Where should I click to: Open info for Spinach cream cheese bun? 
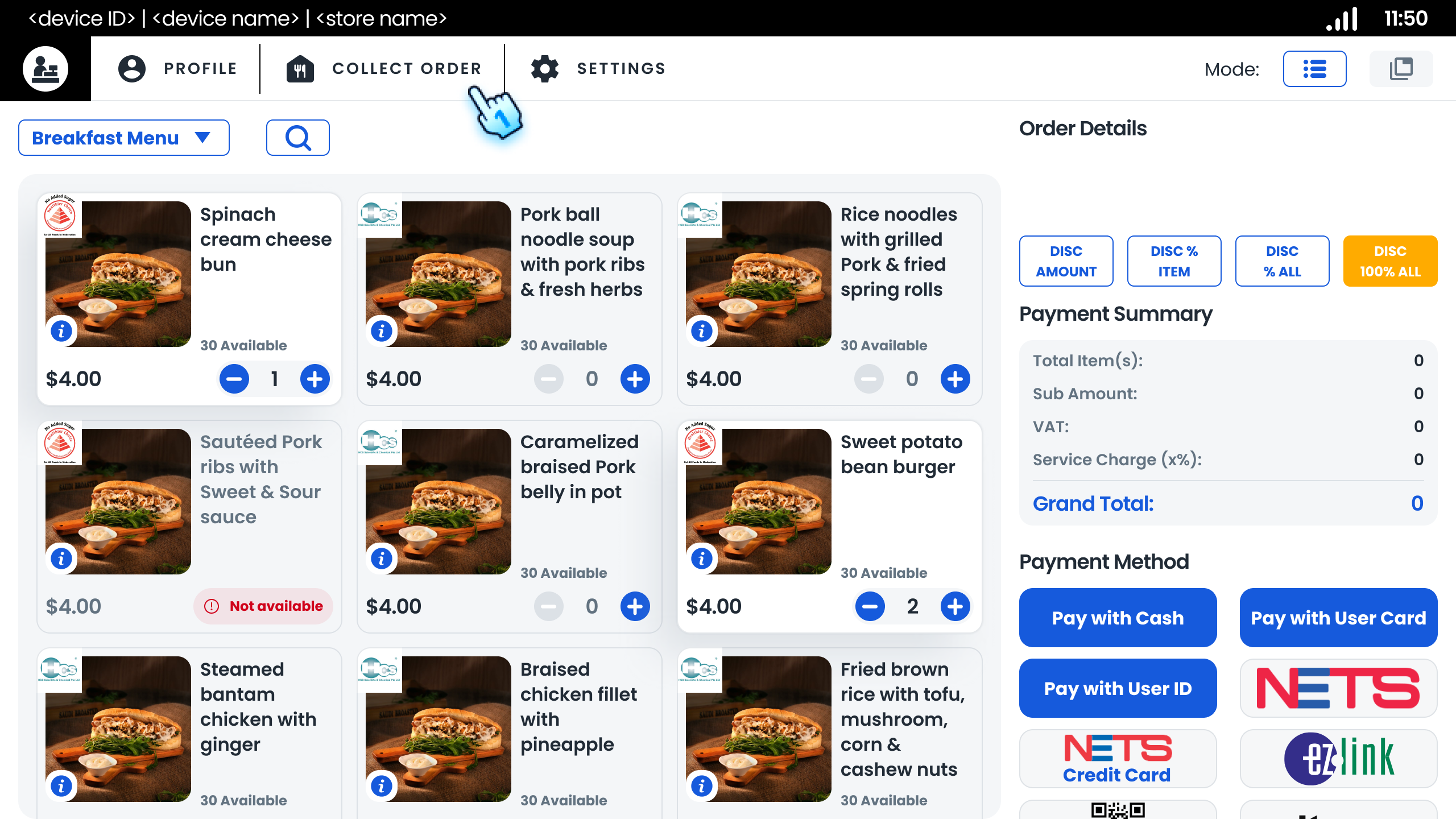(61, 330)
